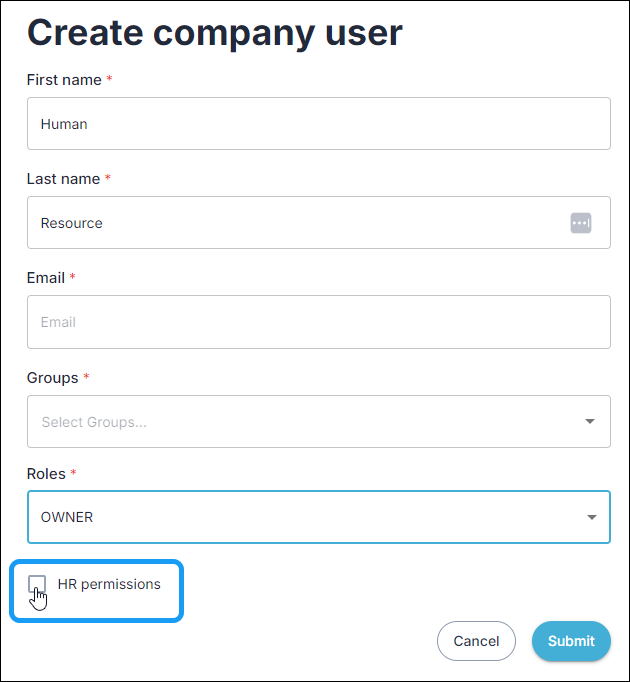Click the First name field label
This screenshot has height=682, width=630.
[x=64, y=80]
